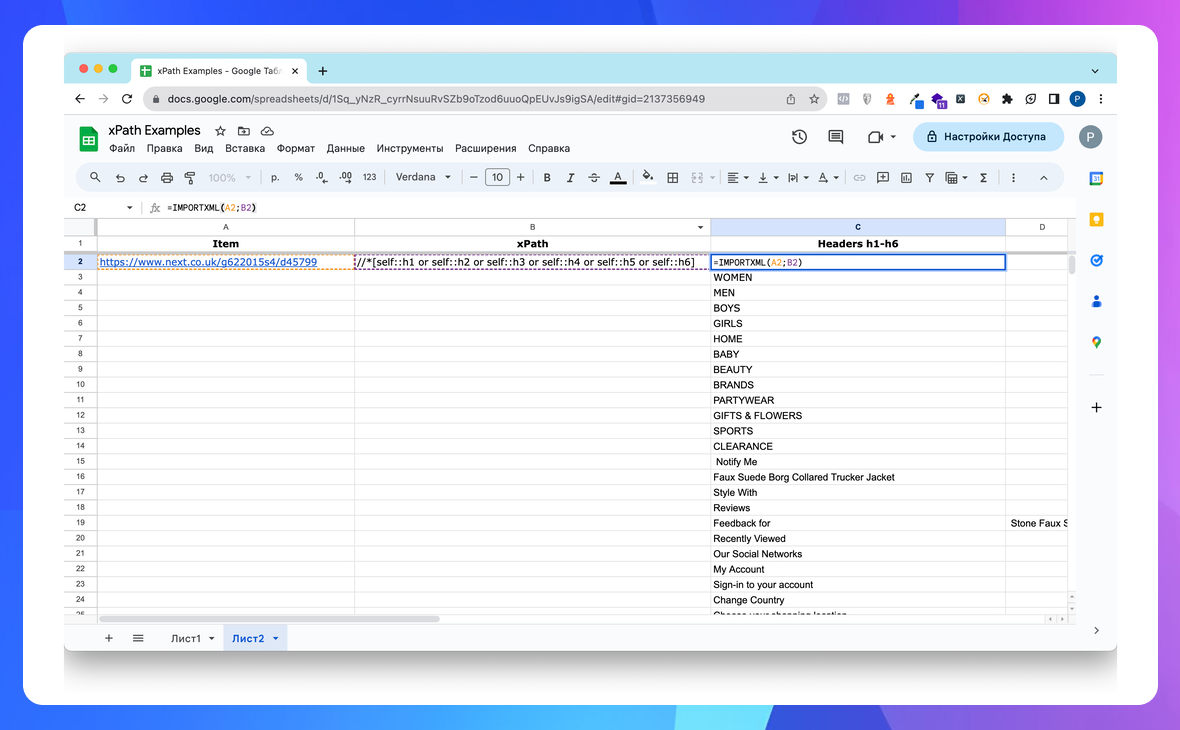Select the paint format roller tool
Viewport: 1180px width, 730px height.
(x=190, y=178)
